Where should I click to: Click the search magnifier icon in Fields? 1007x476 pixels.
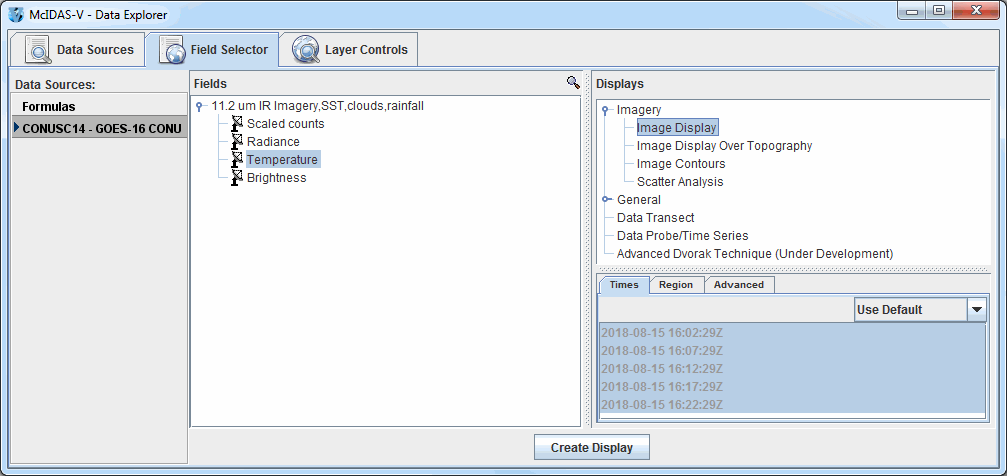pyautogui.click(x=573, y=83)
